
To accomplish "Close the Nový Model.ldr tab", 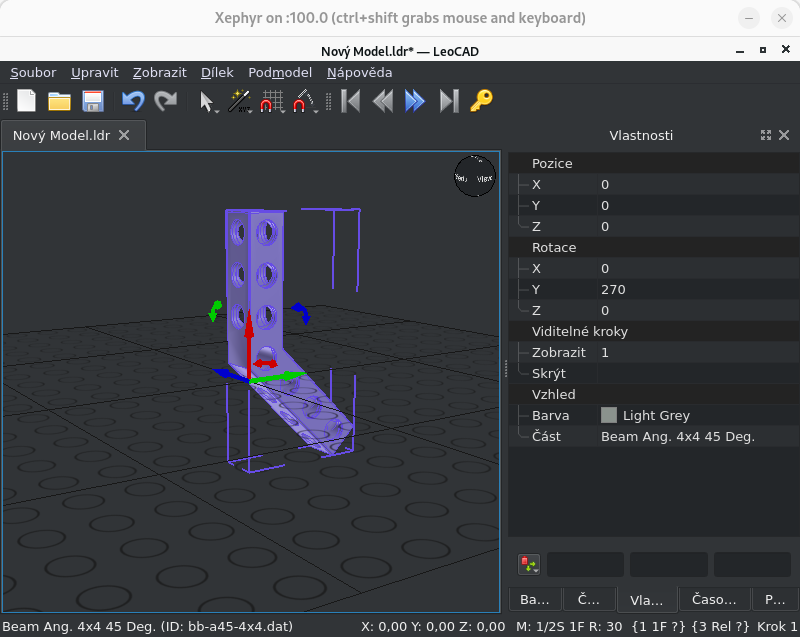I will point(124,135).
